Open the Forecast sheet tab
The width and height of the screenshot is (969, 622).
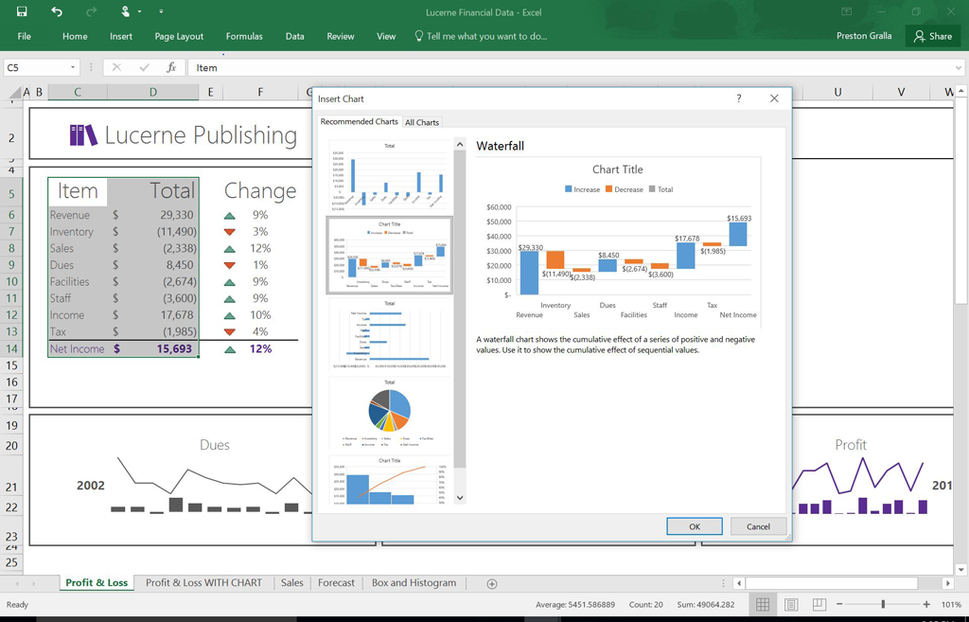tap(336, 582)
